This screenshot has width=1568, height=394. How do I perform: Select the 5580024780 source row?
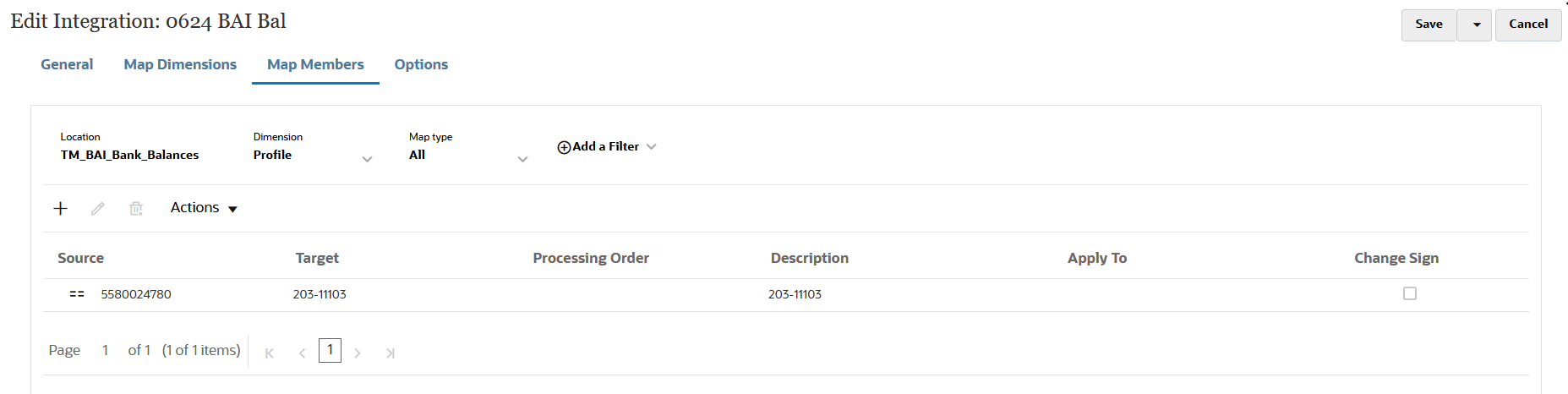click(x=136, y=294)
